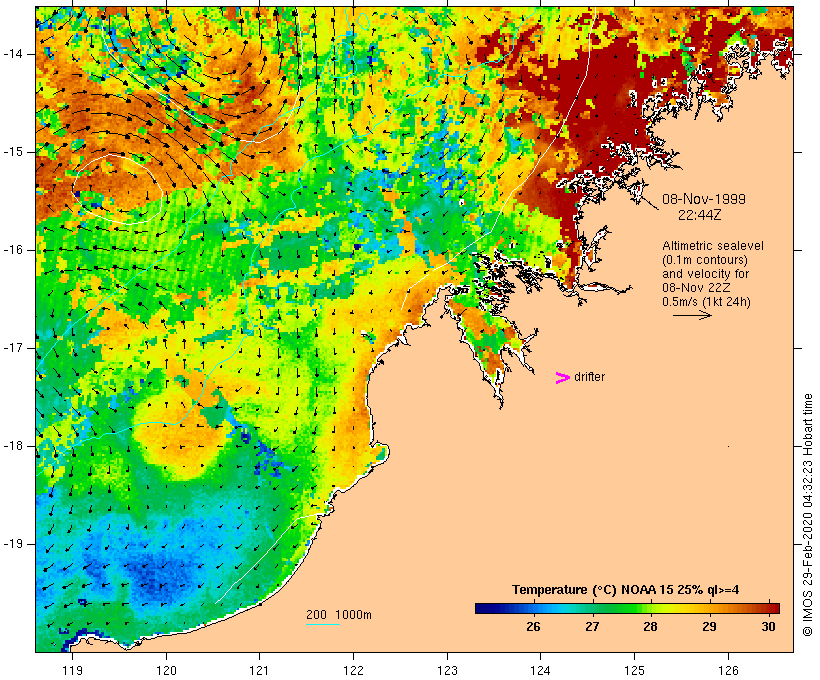Click the '08-Nov 22Z' caption line
The height and width of the screenshot is (680, 820).
[696, 288]
